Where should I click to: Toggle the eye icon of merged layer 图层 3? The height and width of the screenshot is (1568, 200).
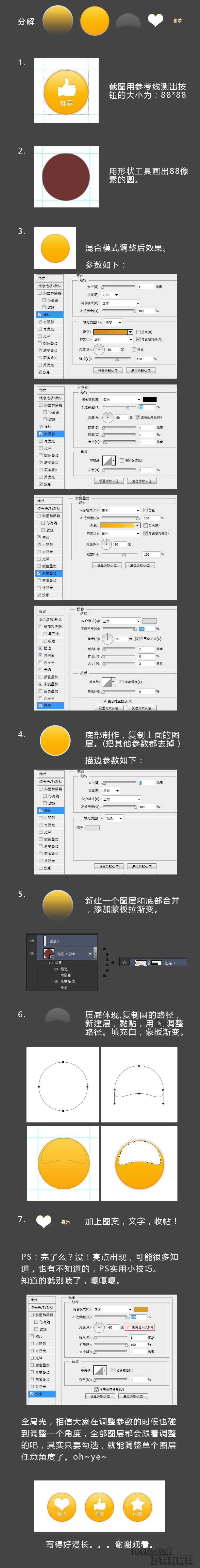click(x=125, y=963)
